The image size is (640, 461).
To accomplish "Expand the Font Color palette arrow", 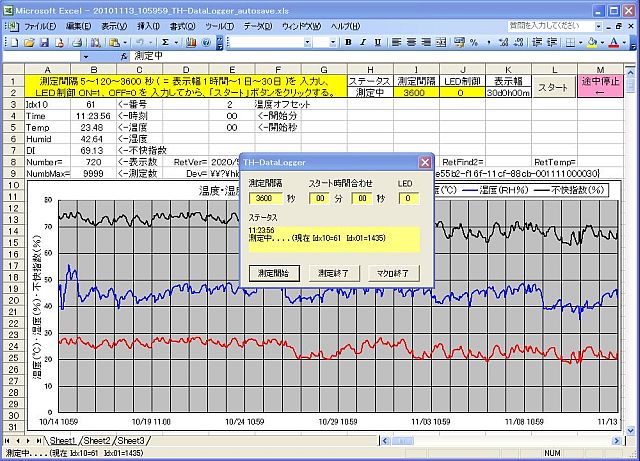I will tap(624, 42).
